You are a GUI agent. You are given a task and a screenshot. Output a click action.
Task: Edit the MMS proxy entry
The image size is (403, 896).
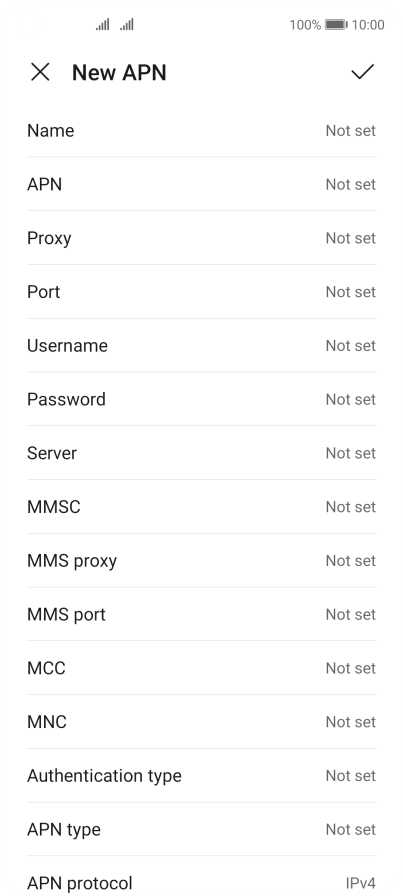[x=201, y=560]
